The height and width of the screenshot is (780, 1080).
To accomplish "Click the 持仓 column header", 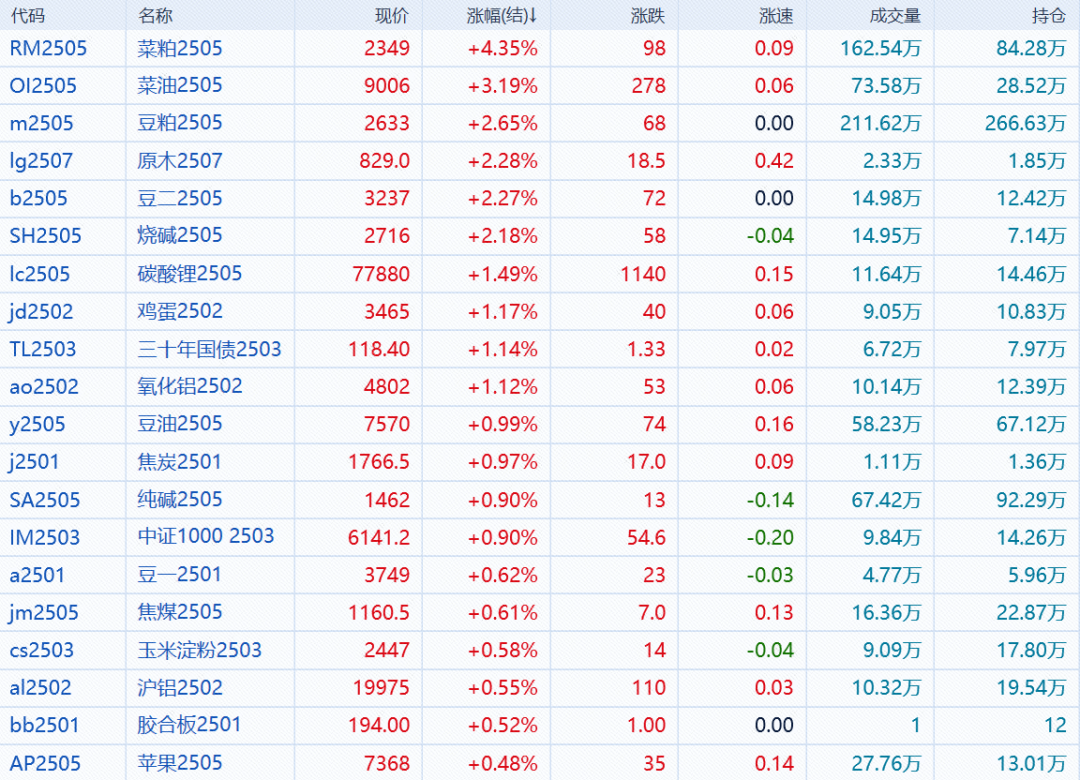I will pyautogui.click(x=1048, y=16).
